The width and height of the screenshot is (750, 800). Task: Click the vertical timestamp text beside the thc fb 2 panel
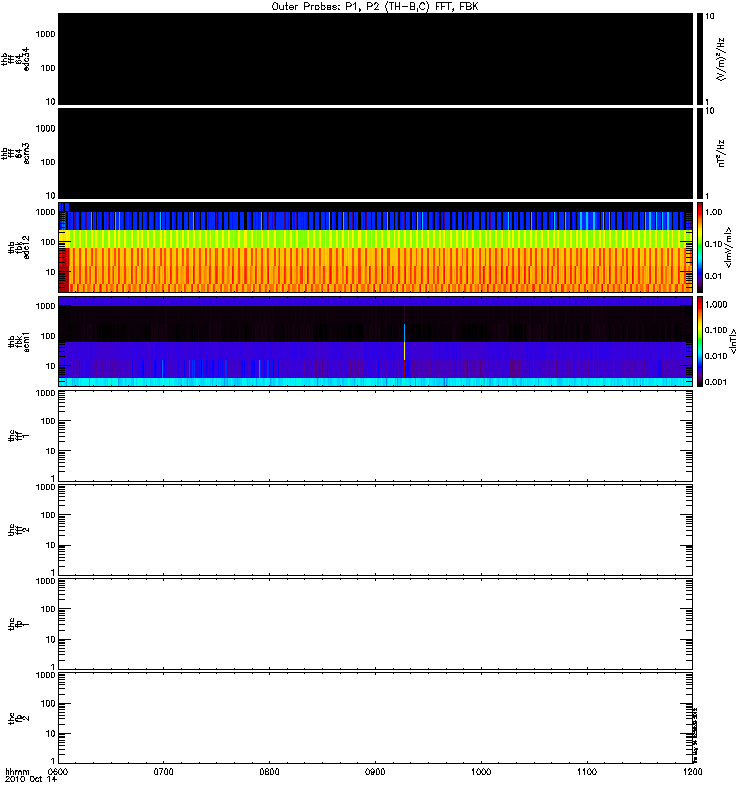coord(695,734)
